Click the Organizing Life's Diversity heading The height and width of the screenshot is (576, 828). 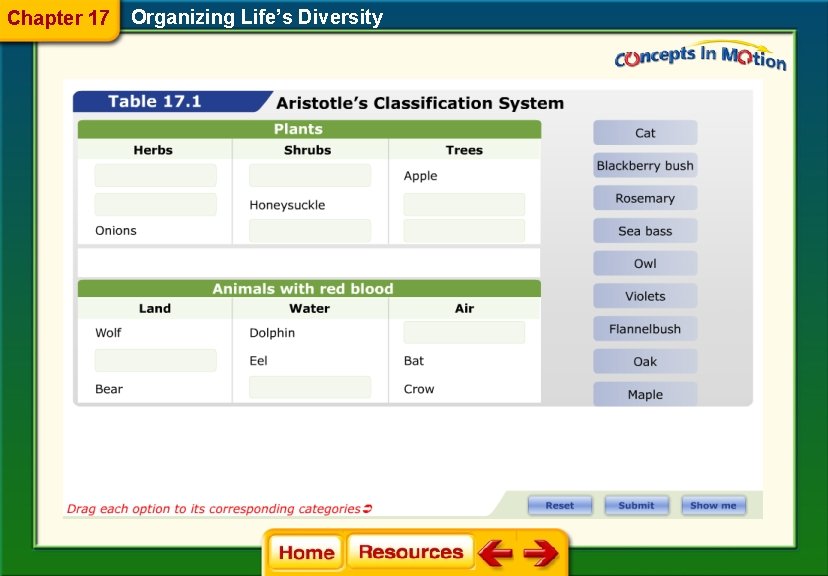tap(257, 17)
